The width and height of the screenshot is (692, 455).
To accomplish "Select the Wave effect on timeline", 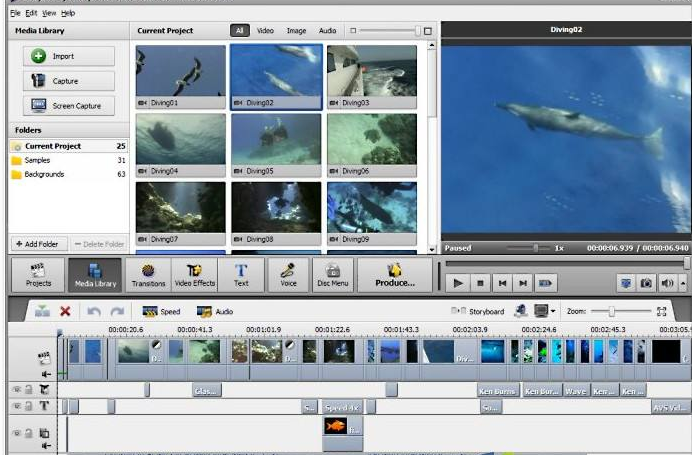I will point(575,391).
